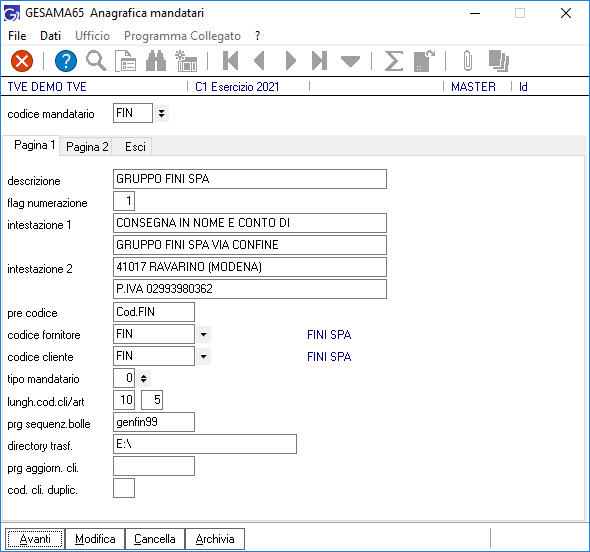This screenshot has width=590, height=552.
Task: Expand the codice mandatario selector arrow
Action: [x=161, y=113]
